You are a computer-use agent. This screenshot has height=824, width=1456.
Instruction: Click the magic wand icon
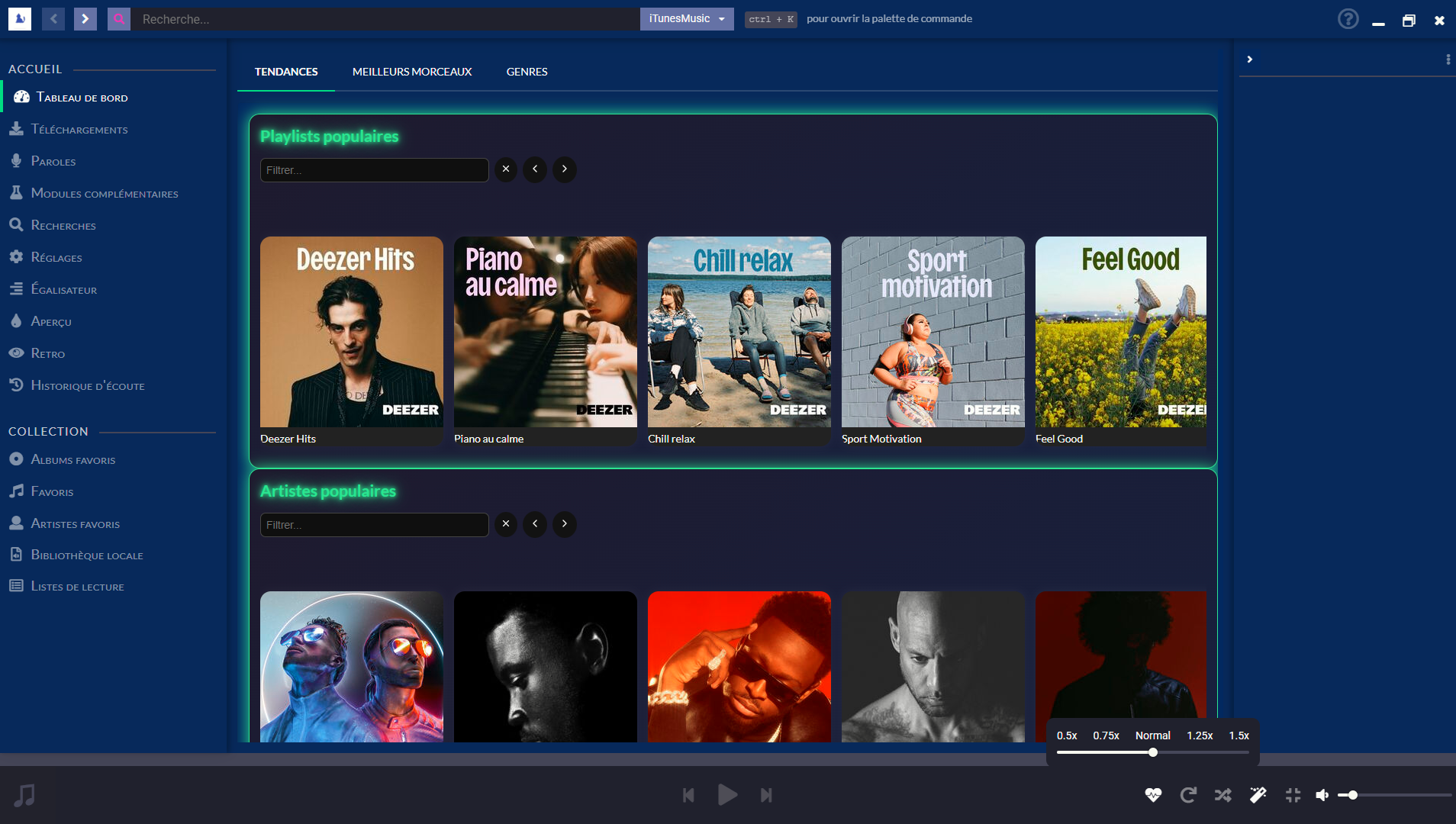coord(1258,795)
